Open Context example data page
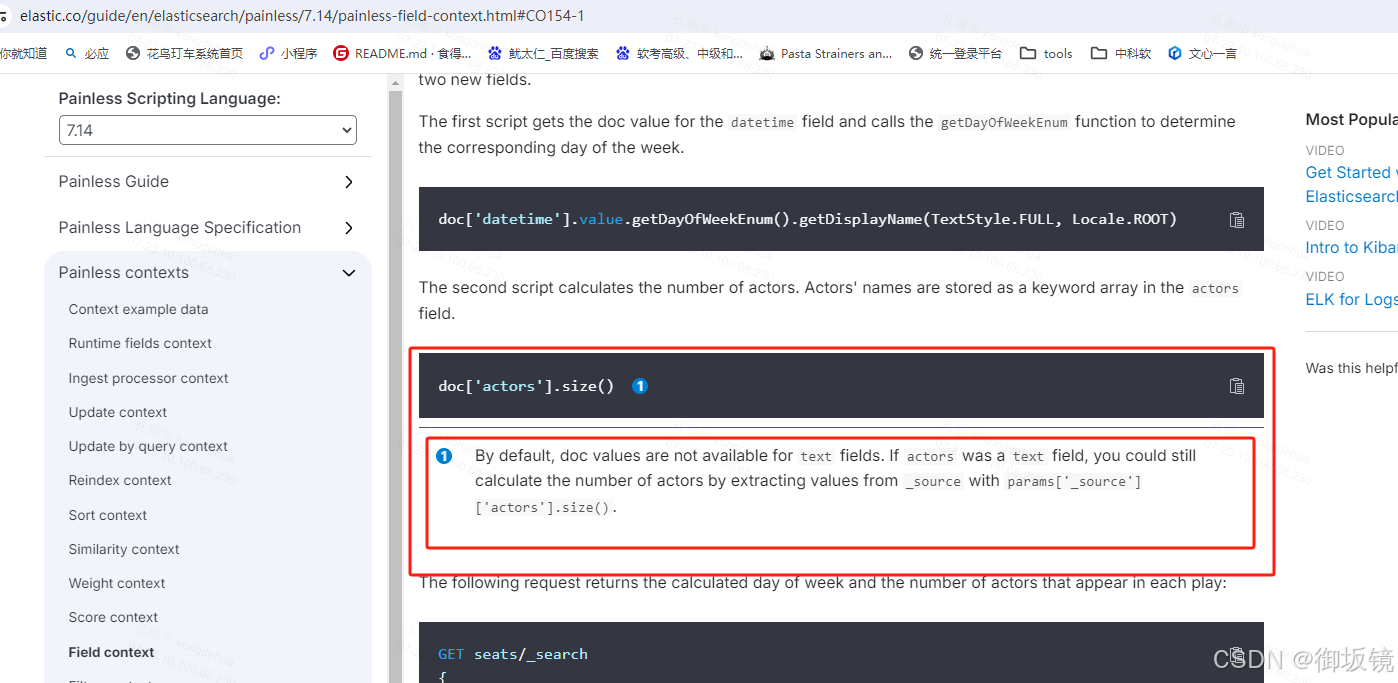The height and width of the screenshot is (683, 1398). (x=138, y=310)
